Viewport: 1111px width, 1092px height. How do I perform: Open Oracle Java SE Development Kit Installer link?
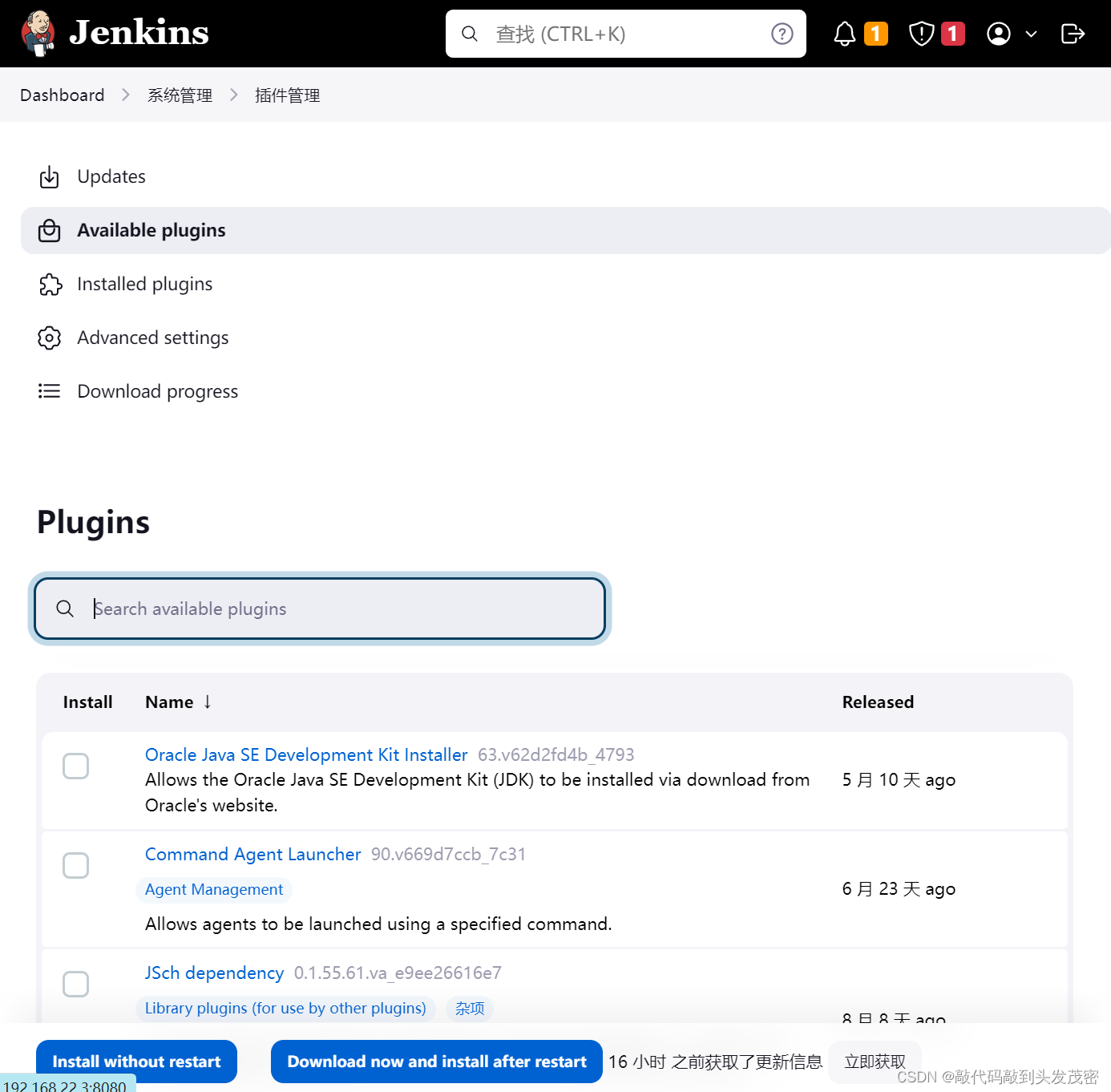(x=306, y=754)
